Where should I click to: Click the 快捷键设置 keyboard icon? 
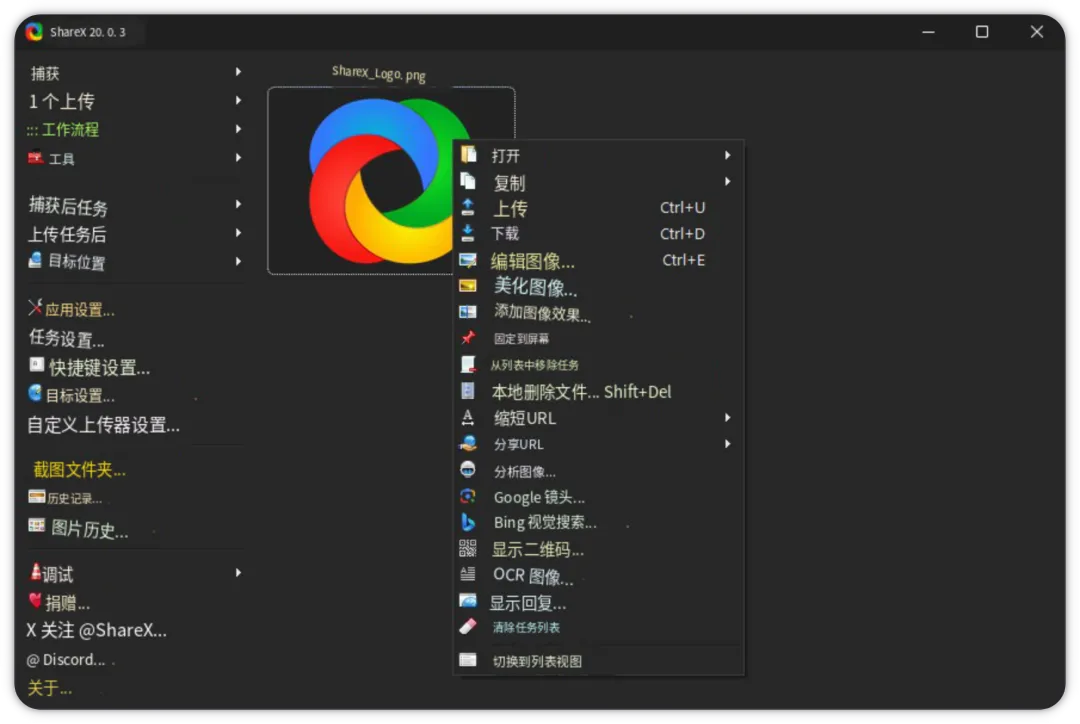click(x=37, y=365)
